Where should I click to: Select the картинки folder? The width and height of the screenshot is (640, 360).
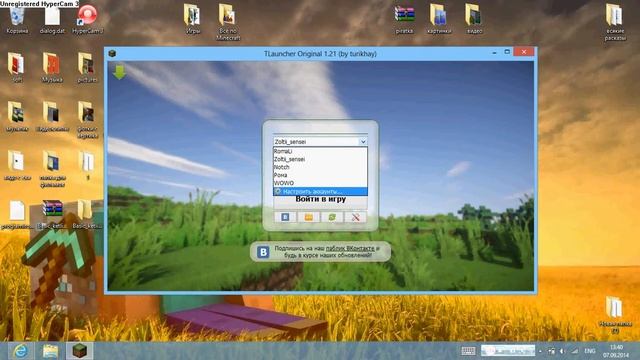coord(439,19)
